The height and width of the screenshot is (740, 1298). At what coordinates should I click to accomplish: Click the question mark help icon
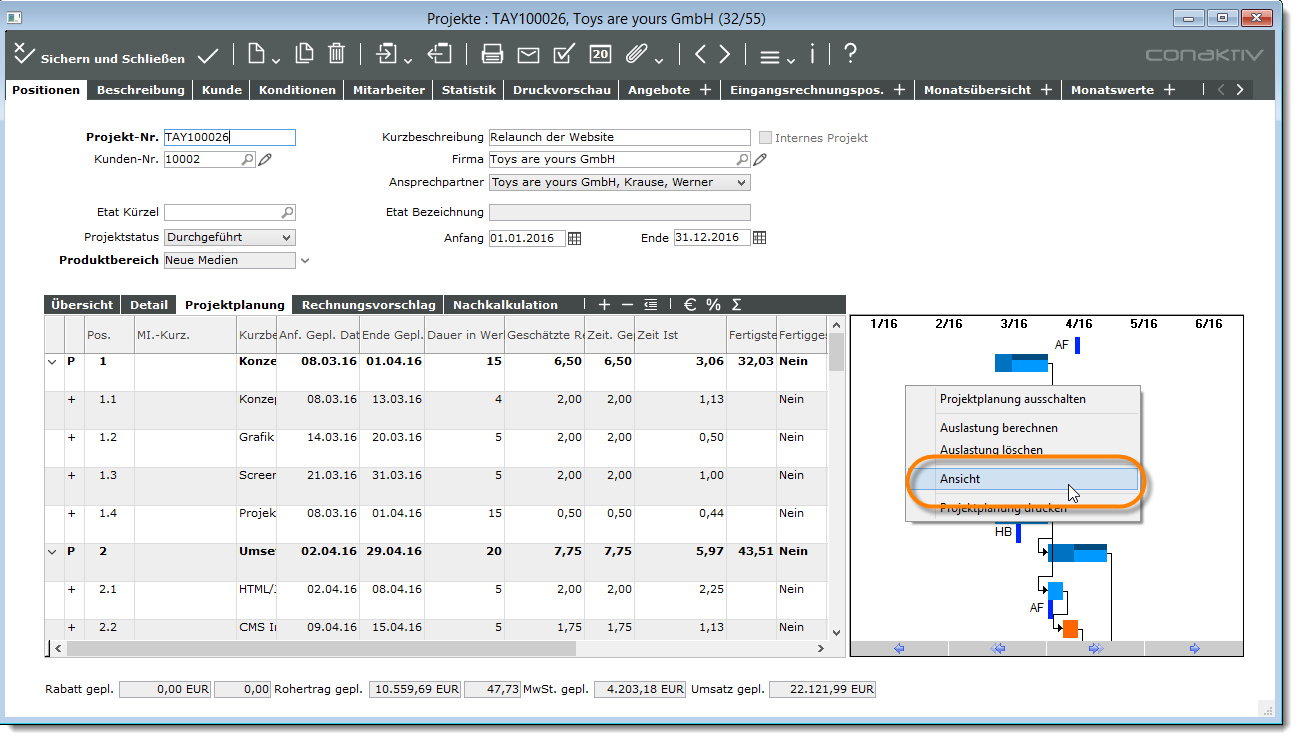click(849, 54)
